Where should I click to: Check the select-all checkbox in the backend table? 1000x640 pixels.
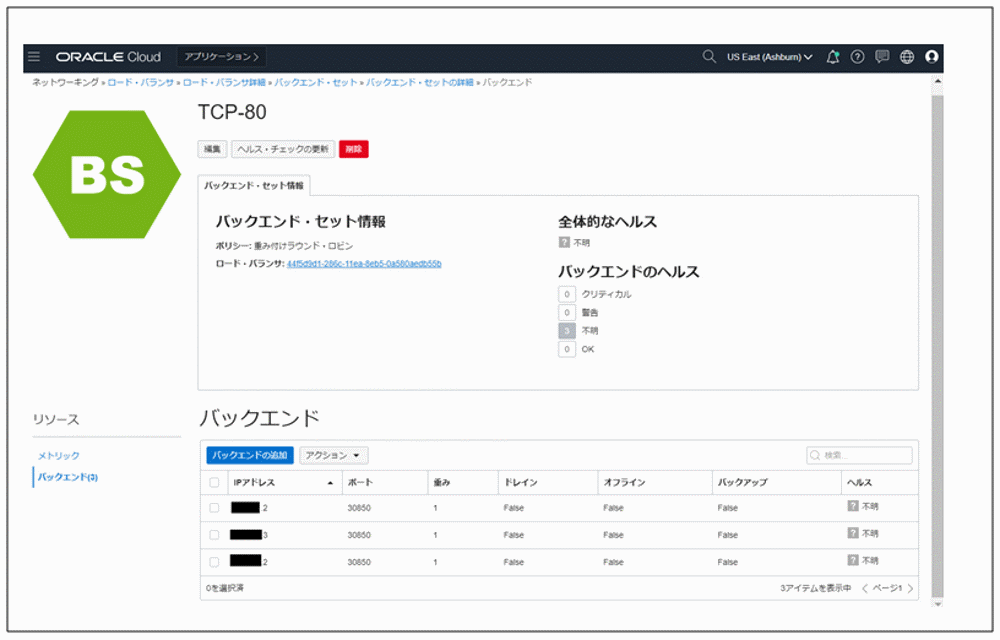[213, 482]
